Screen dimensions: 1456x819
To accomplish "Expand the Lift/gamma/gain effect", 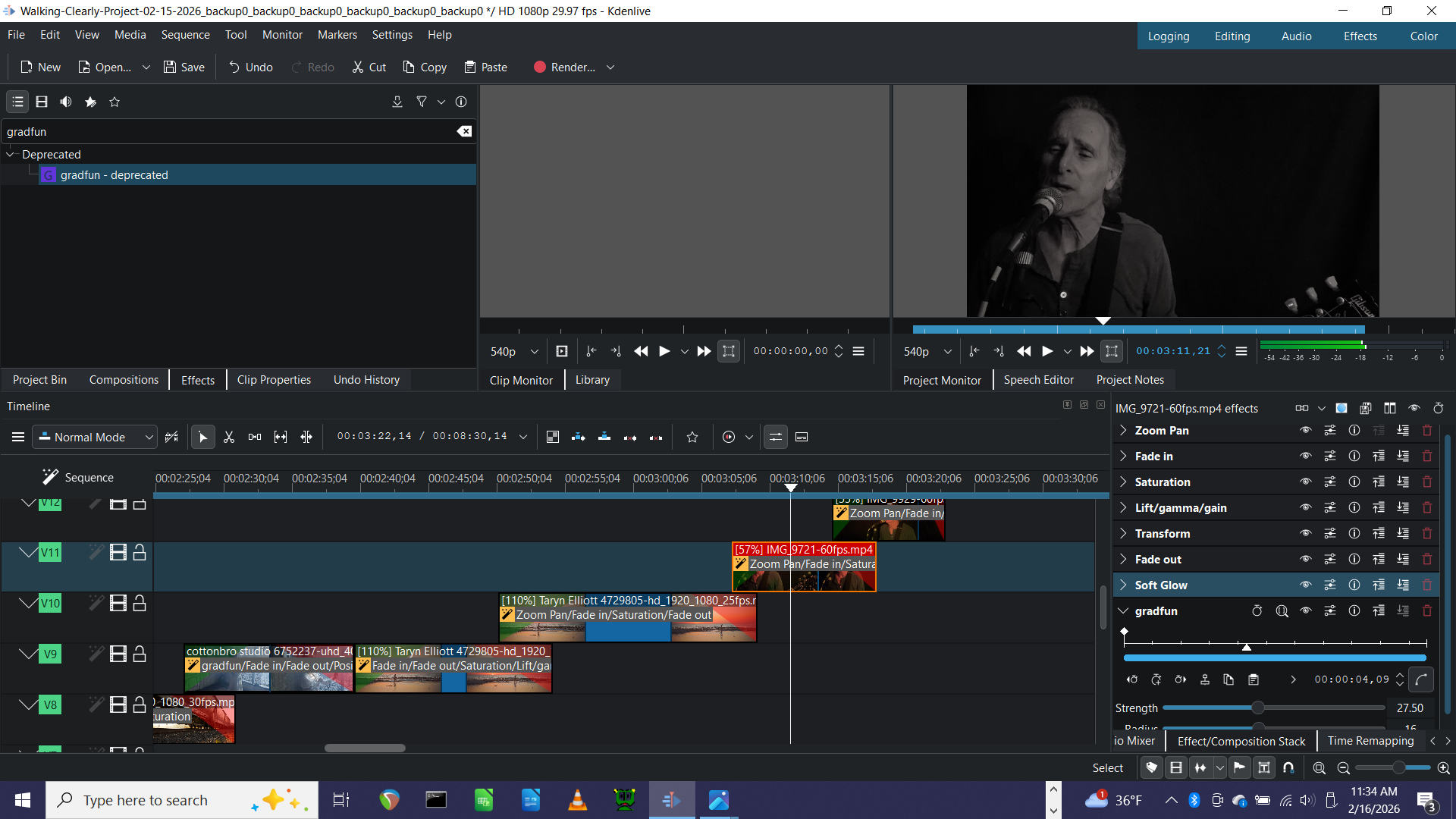I will click(x=1123, y=508).
